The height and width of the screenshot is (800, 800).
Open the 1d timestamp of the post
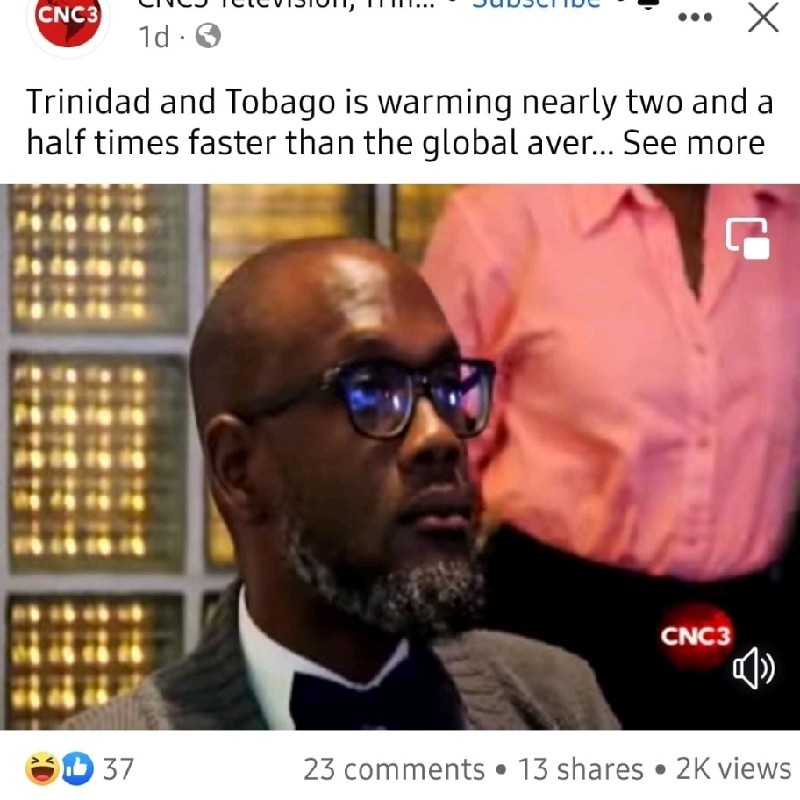[x=154, y=37]
